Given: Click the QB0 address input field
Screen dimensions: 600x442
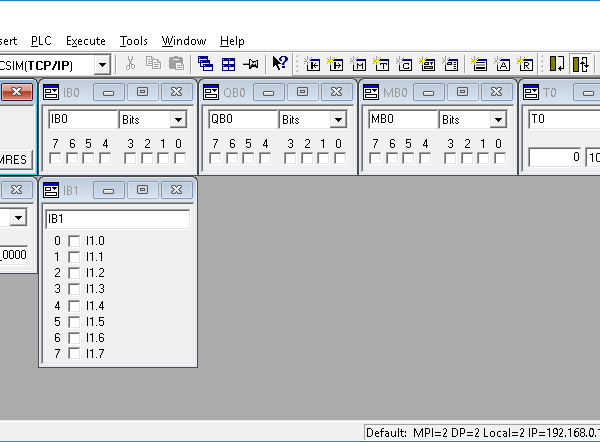Looking at the screenshot, I should (243, 119).
